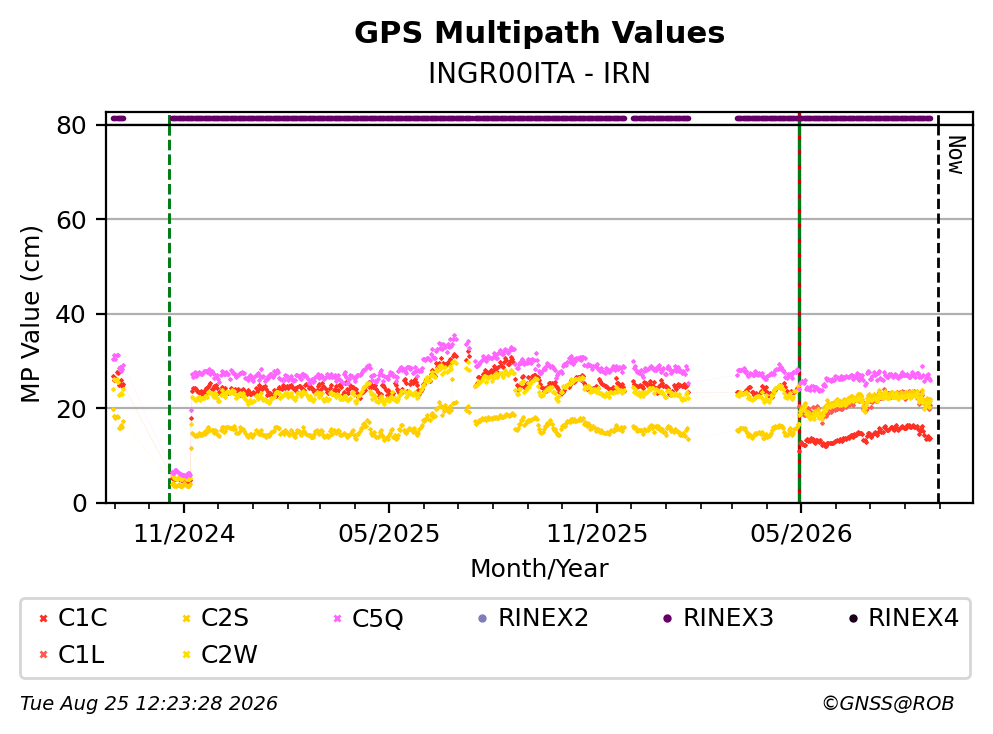Click the 'MP Value (cm)' y-axis label
This screenshot has height=734, width=993.
click(x=30, y=314)
